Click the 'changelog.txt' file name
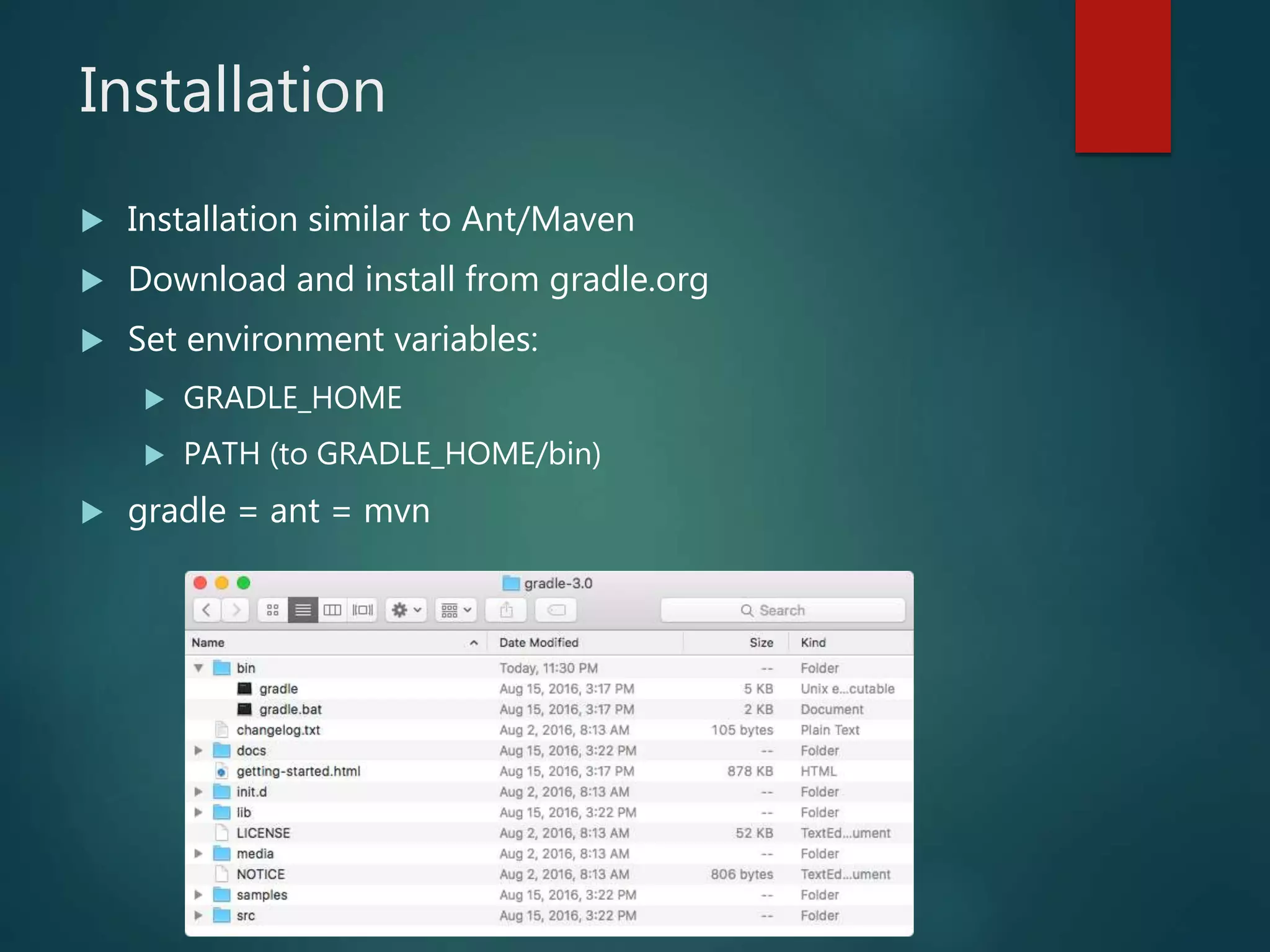 click(278, 730)
